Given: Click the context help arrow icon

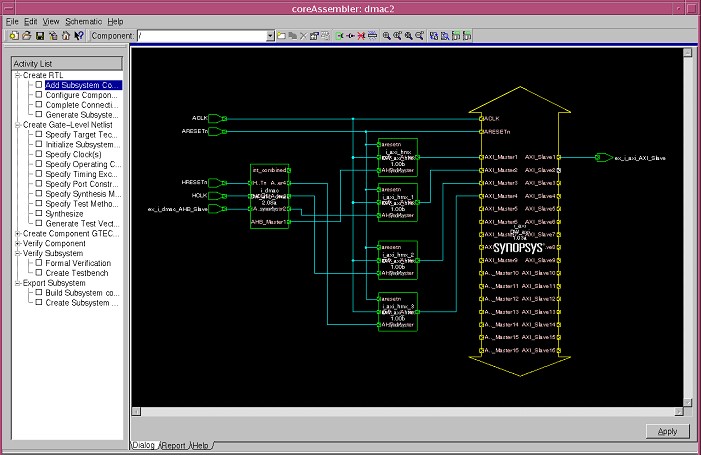Looking at the screenshot, I should coord(78,36).
